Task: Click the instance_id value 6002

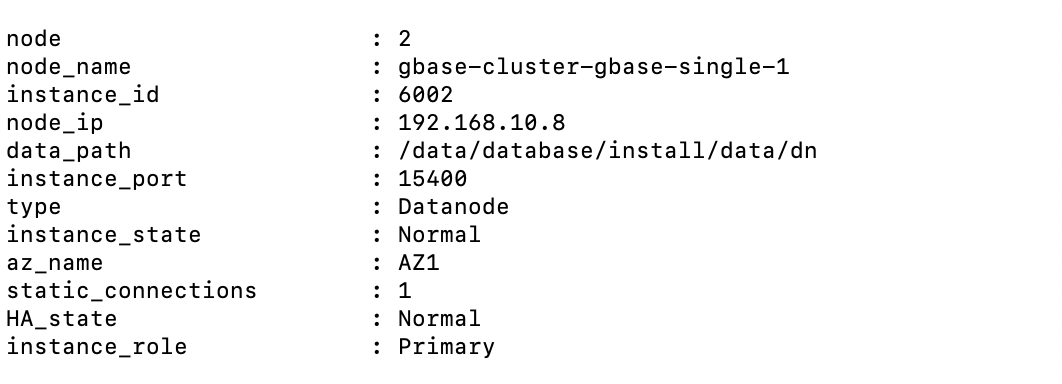Action: pyautogui.click(x=425, y=95)
